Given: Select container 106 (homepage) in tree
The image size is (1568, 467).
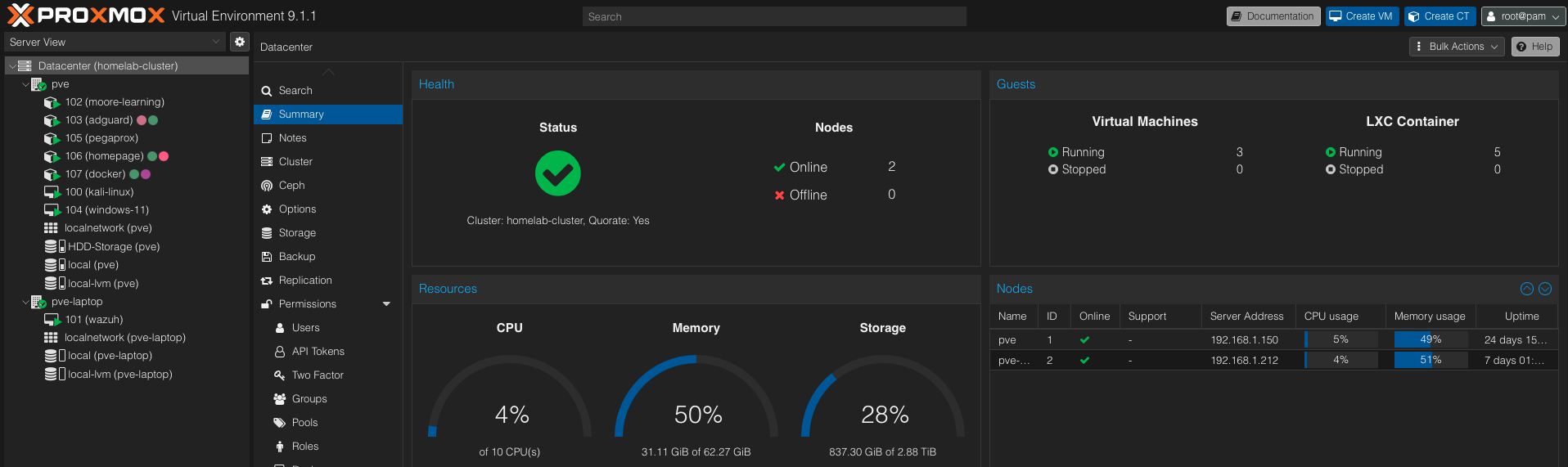Looking at the screenshot, I should tap(105, 156).
